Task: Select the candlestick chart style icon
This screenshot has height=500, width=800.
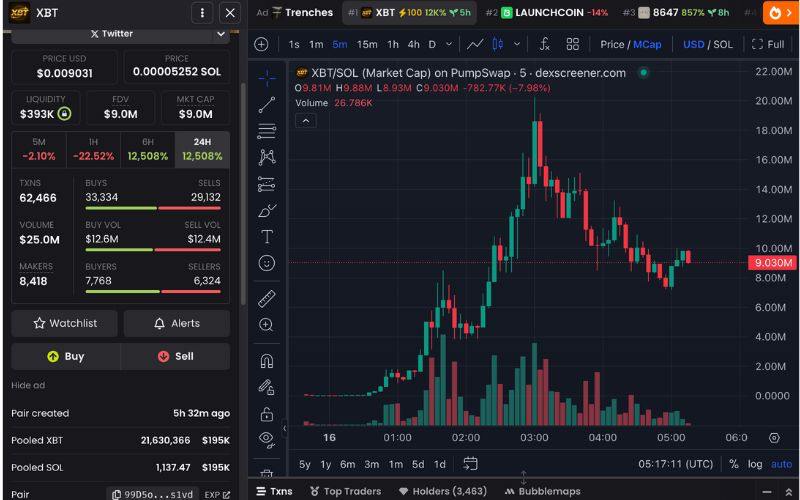Action: click(x=497, y=44)
